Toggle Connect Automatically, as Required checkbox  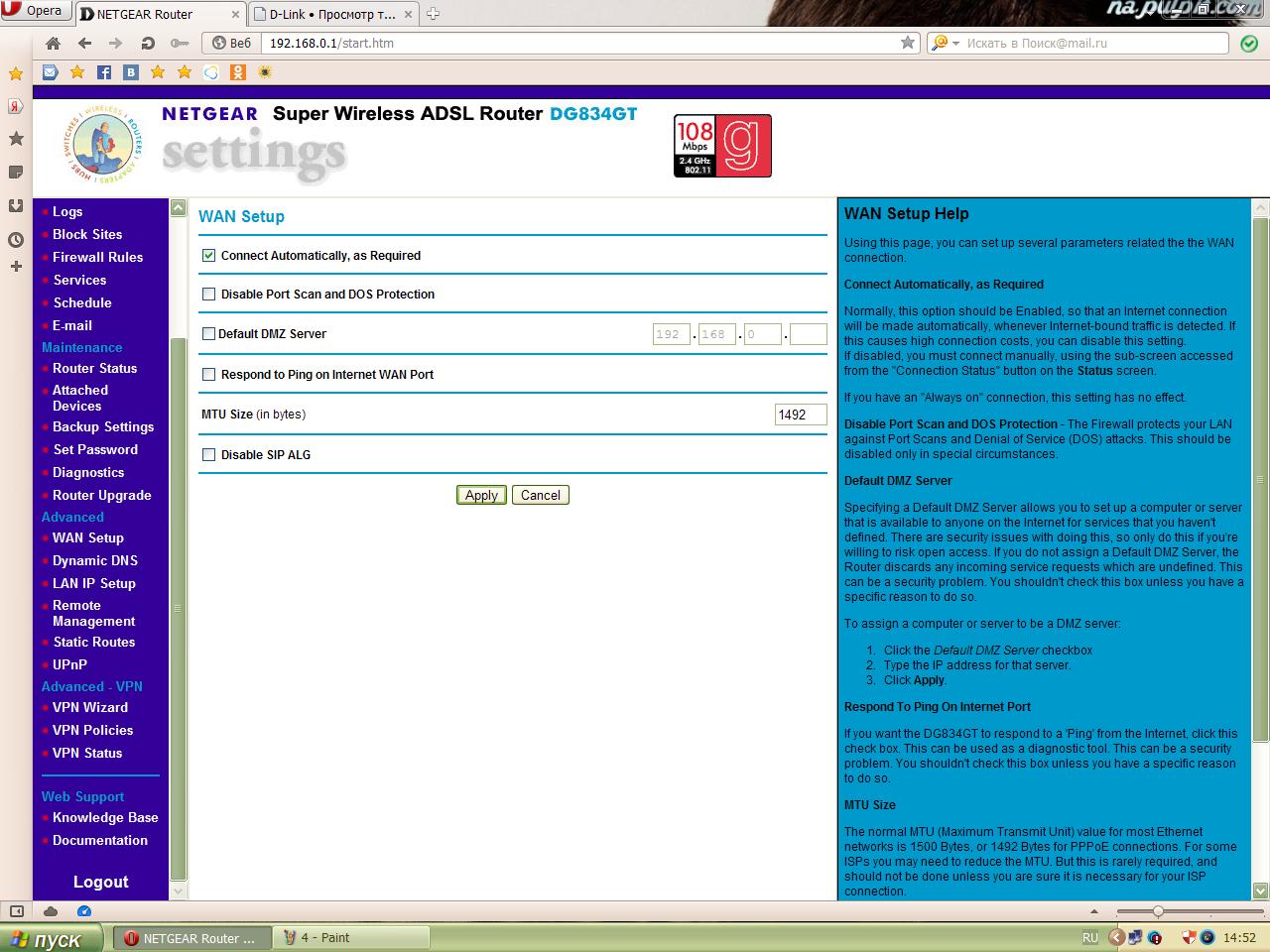[x=208, y=255]
